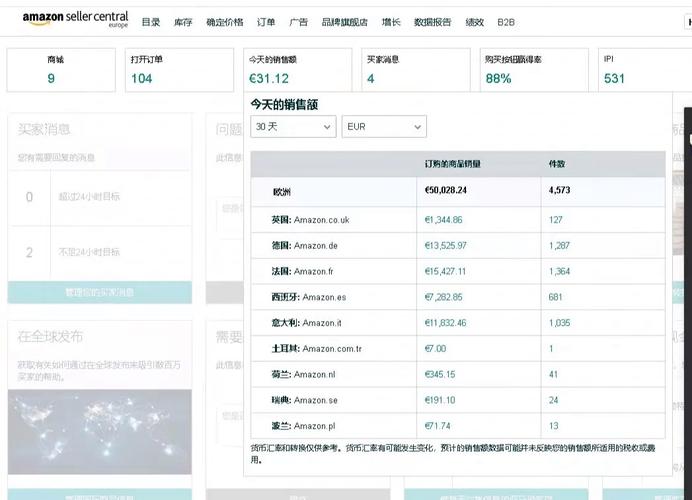Click the 德国: Amazon.de row
The height and width of the screenshot is (500, 692).
pos(458,245)
